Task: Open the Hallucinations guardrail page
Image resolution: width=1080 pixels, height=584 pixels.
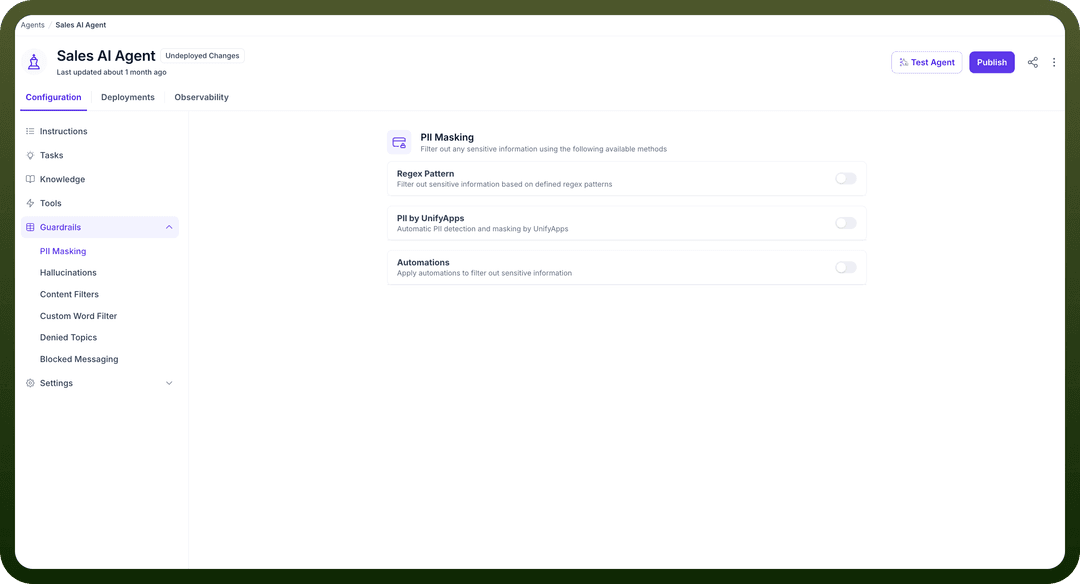Action: click(x=68, y=273)
